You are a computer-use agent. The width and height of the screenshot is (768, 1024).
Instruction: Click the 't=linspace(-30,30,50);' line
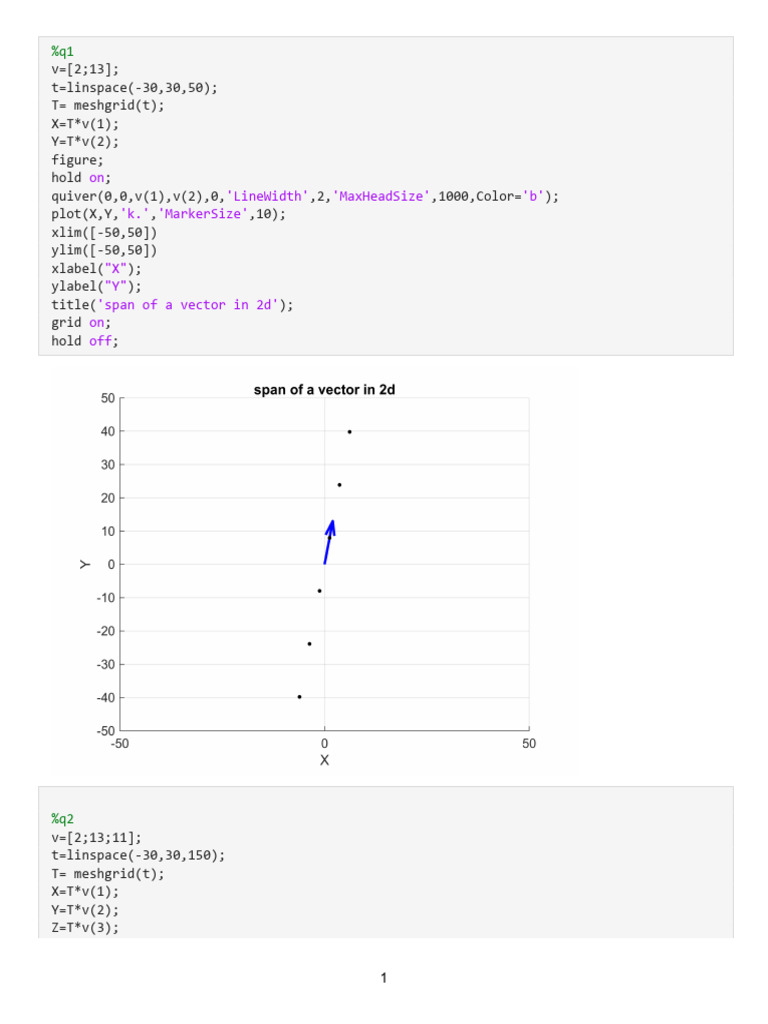(x=134, y=87)
